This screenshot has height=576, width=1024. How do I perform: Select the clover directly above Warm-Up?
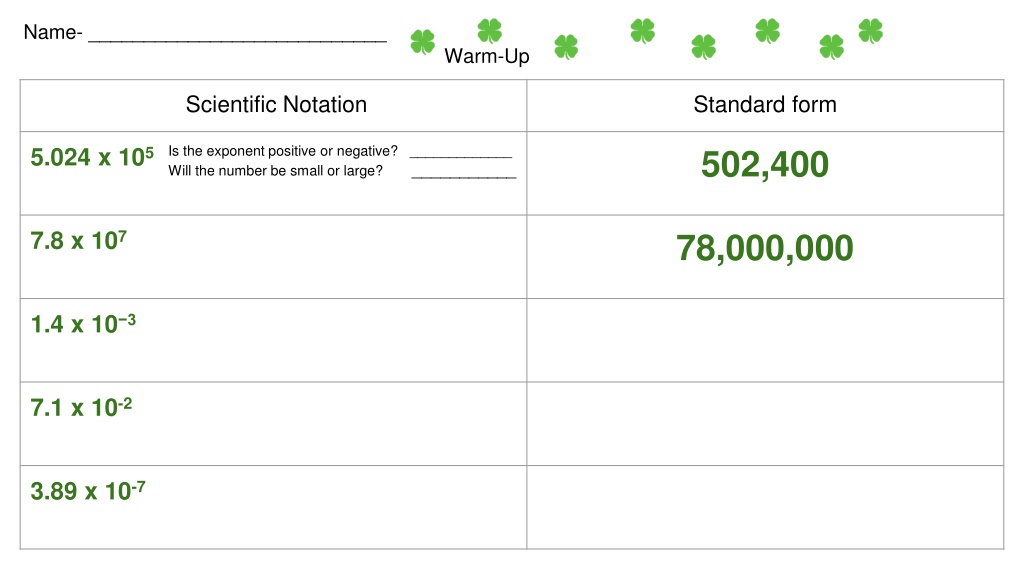point(489,31)
